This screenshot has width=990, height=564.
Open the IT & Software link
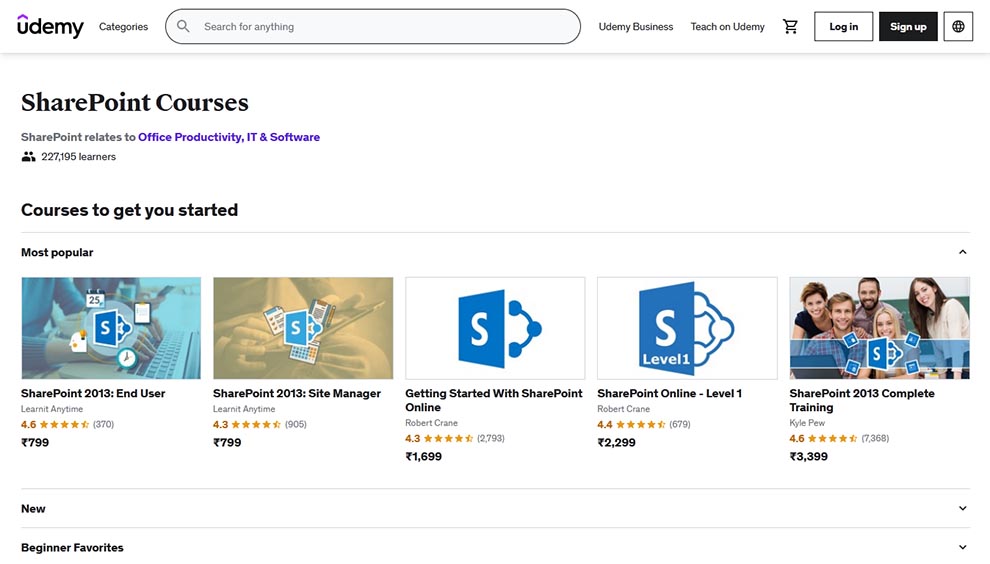pos(283,137)
